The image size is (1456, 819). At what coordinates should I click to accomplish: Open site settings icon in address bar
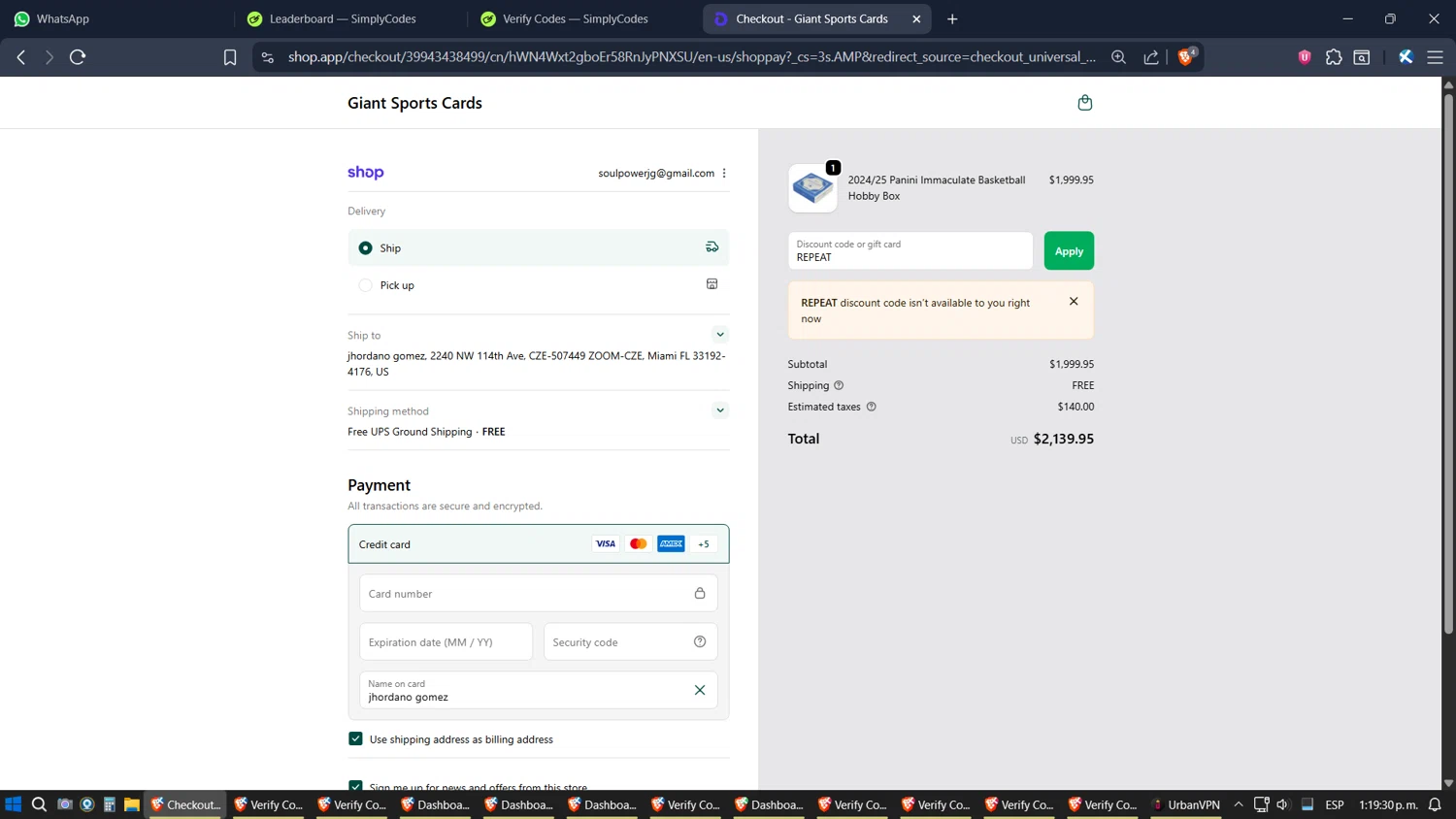[x=268, y=57]
